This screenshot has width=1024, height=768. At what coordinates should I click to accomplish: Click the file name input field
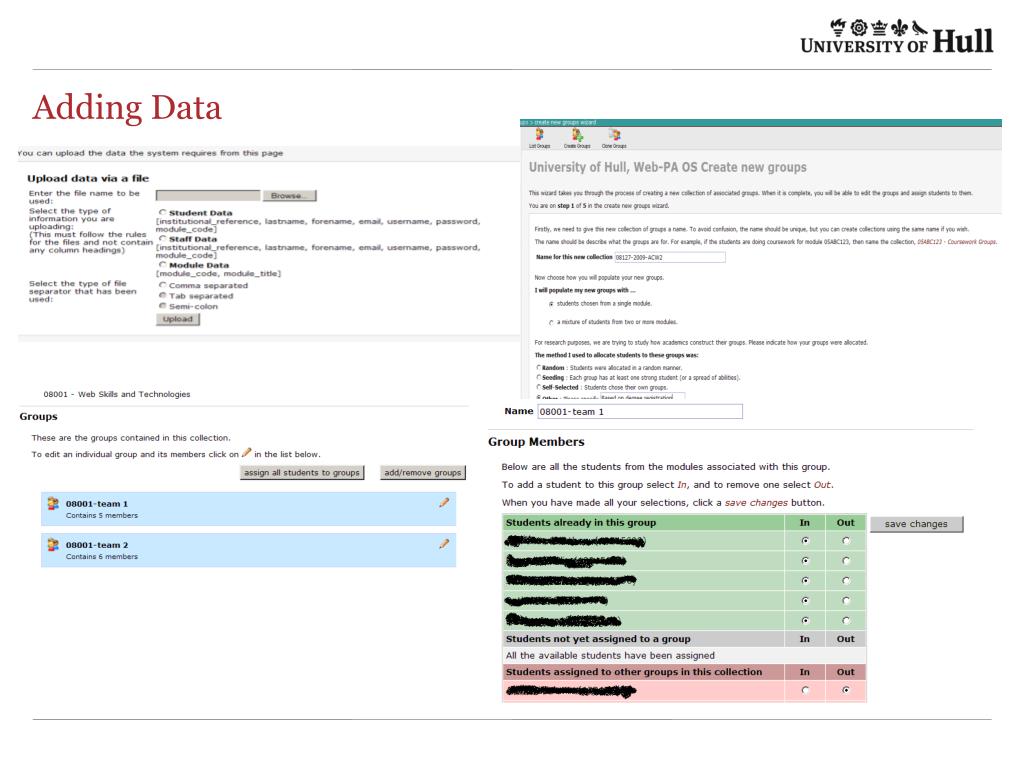coord(208,195)
